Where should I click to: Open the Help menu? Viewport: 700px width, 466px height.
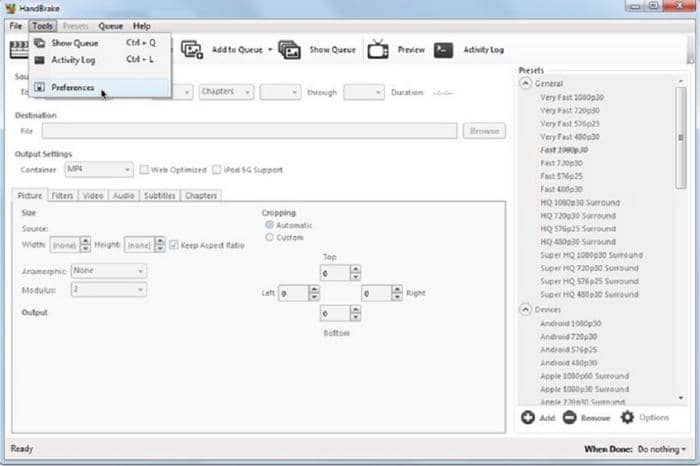pos(142,26)
